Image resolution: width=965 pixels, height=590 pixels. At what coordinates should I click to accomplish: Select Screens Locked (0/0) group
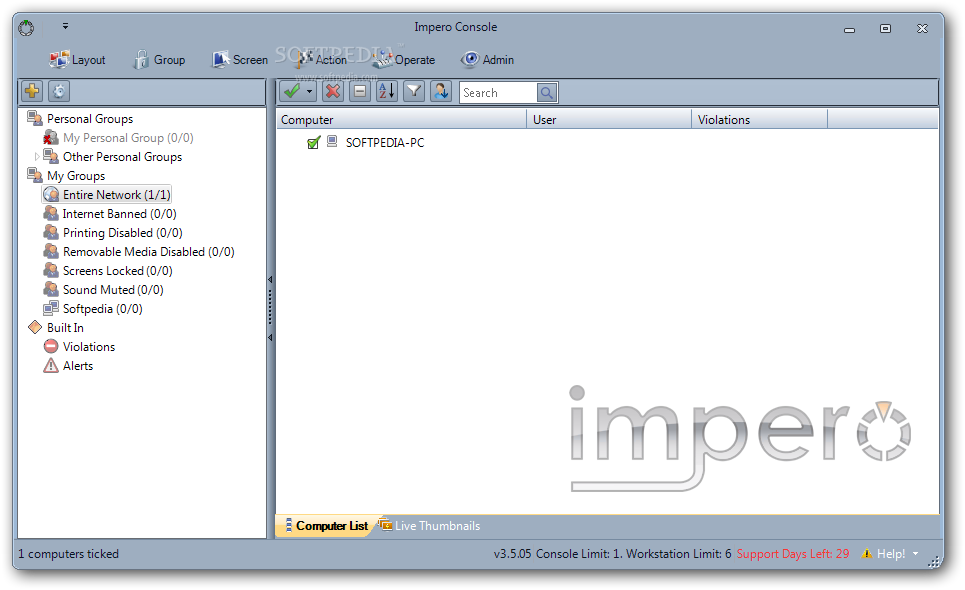[x=118, y=271]
